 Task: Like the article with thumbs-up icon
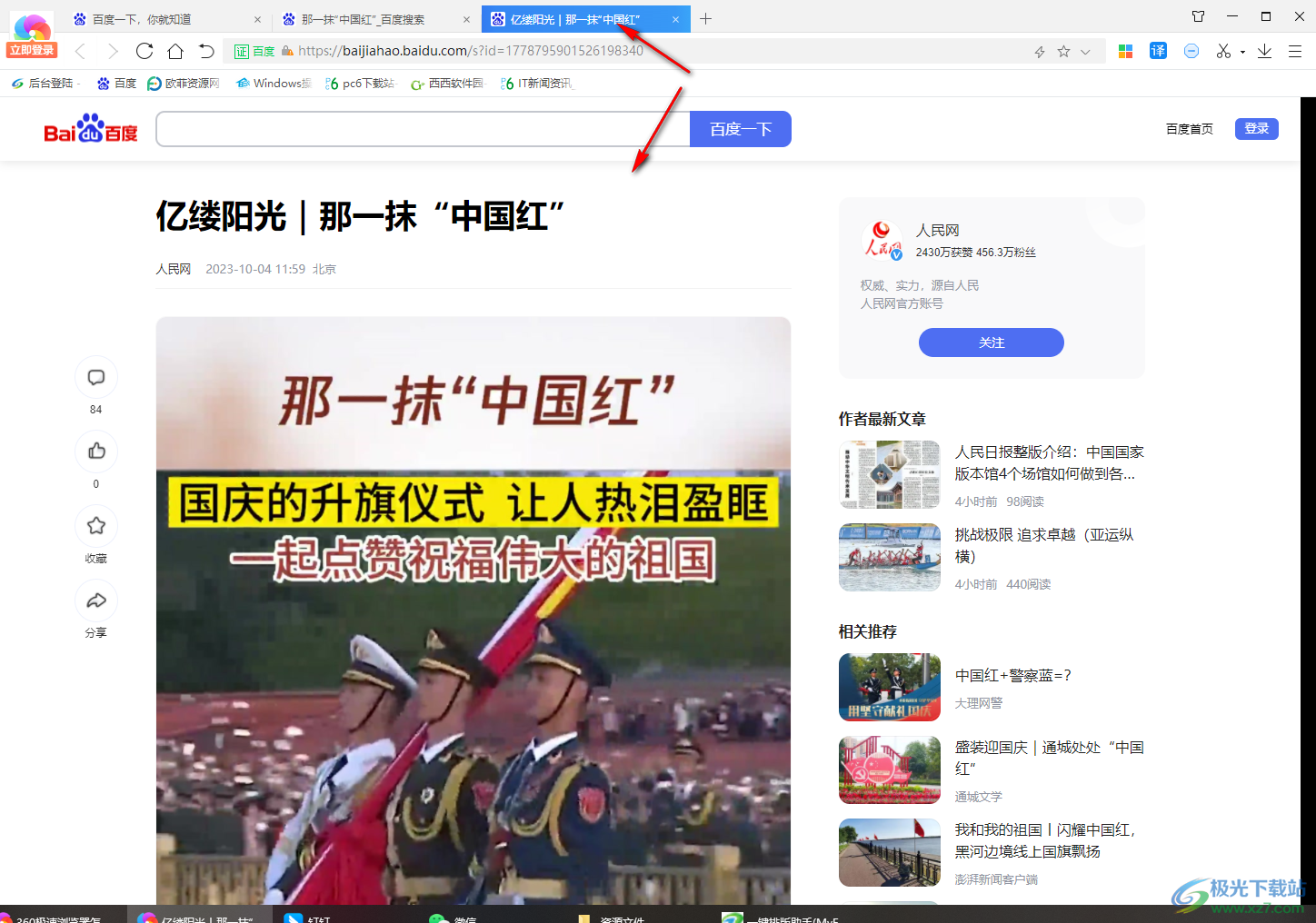pyautogui.click(x=96, y=452)
